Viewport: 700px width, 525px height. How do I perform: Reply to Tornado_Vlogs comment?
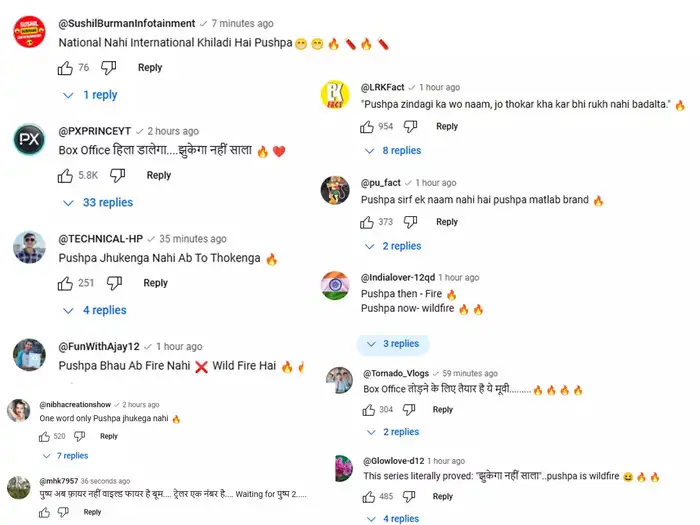(x=443, y=410)
